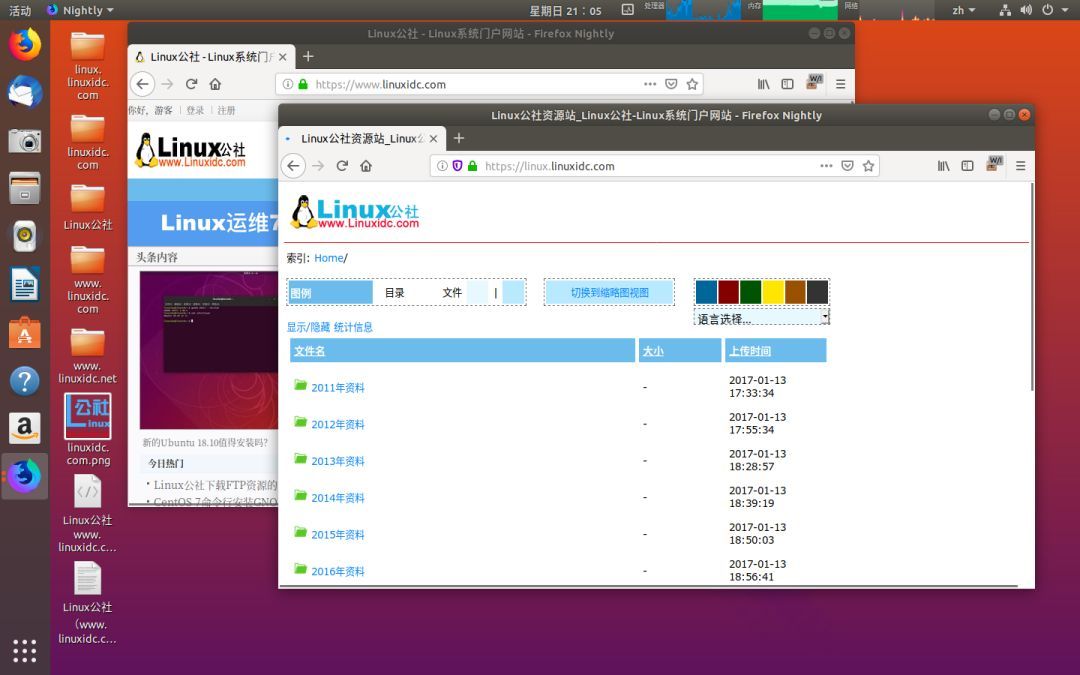Choose the yellow theme color swatch
Viewport: 1080px width, 675px height.
click(773, 292)
